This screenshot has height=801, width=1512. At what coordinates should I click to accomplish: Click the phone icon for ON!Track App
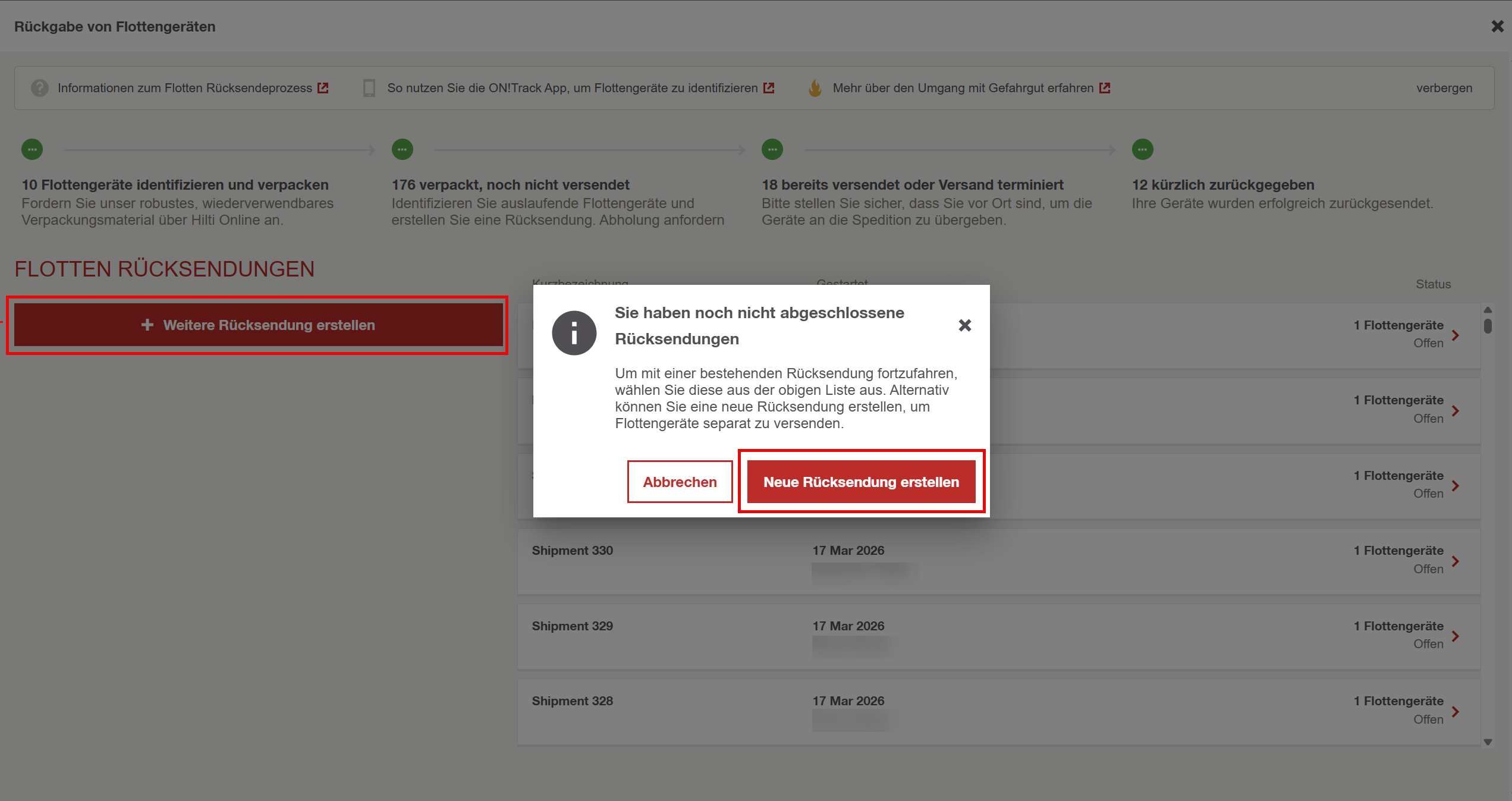[x=369, y=88]
